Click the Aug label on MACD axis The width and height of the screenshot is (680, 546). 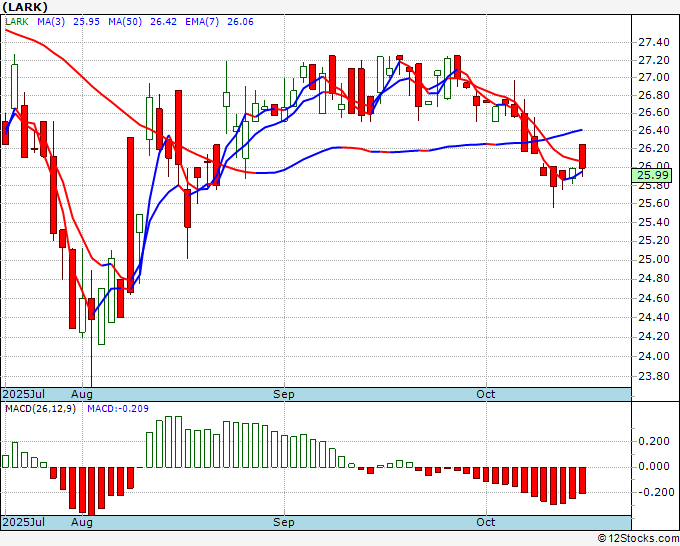82,522
